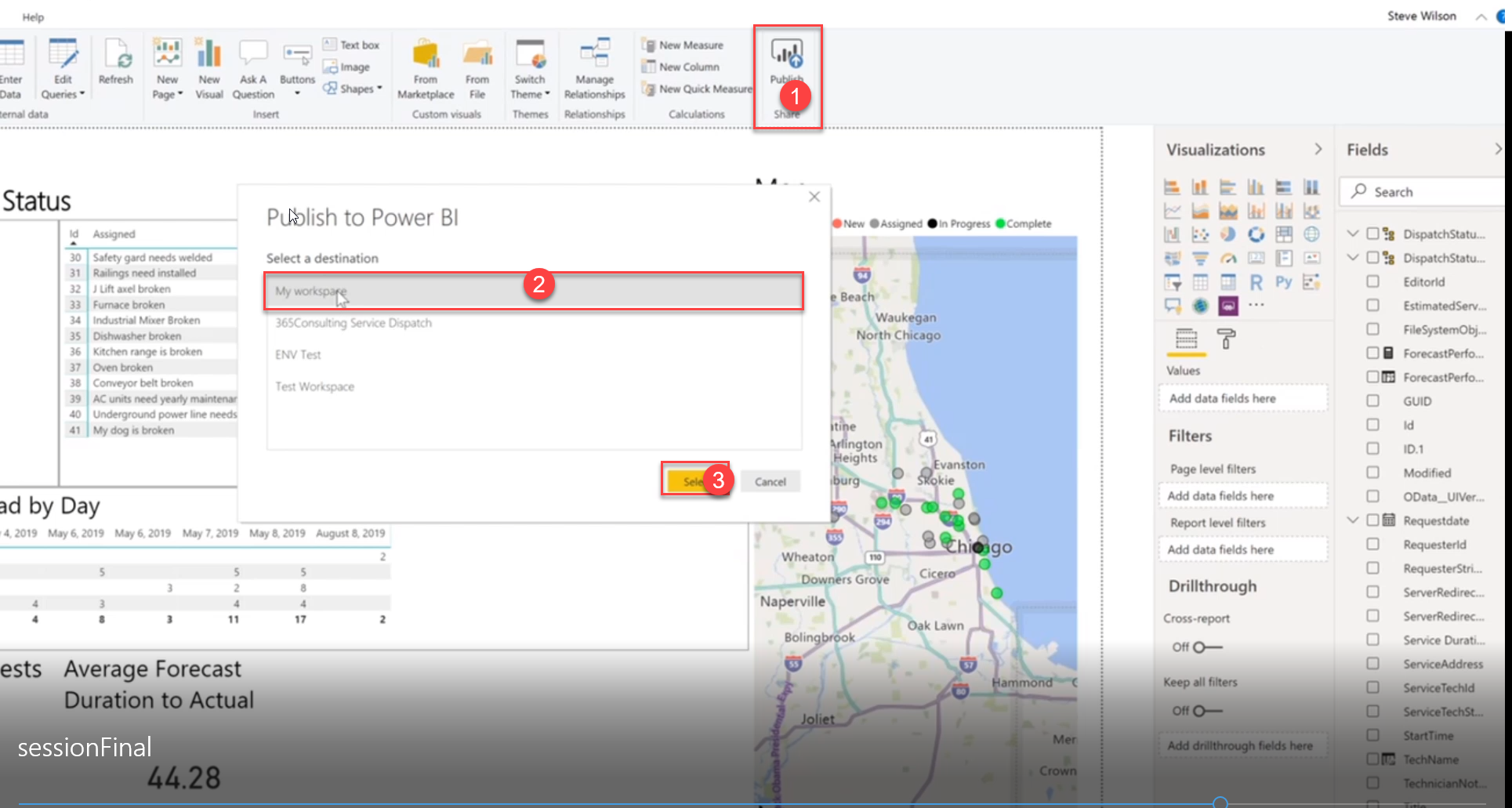Add a Donut chart visual

1256,234
